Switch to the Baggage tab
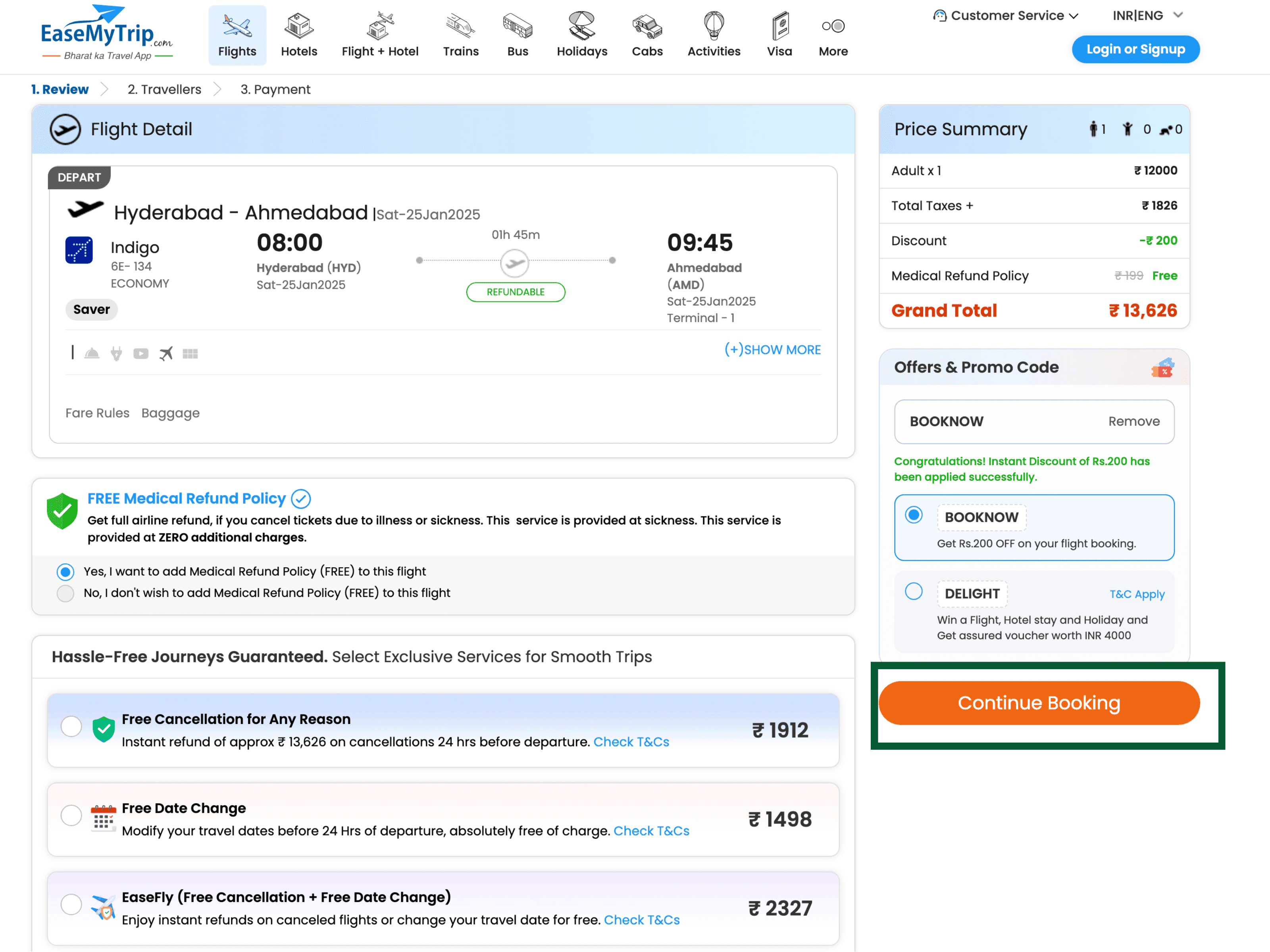The image size is (1270, 952). click(x=170, y=413)
